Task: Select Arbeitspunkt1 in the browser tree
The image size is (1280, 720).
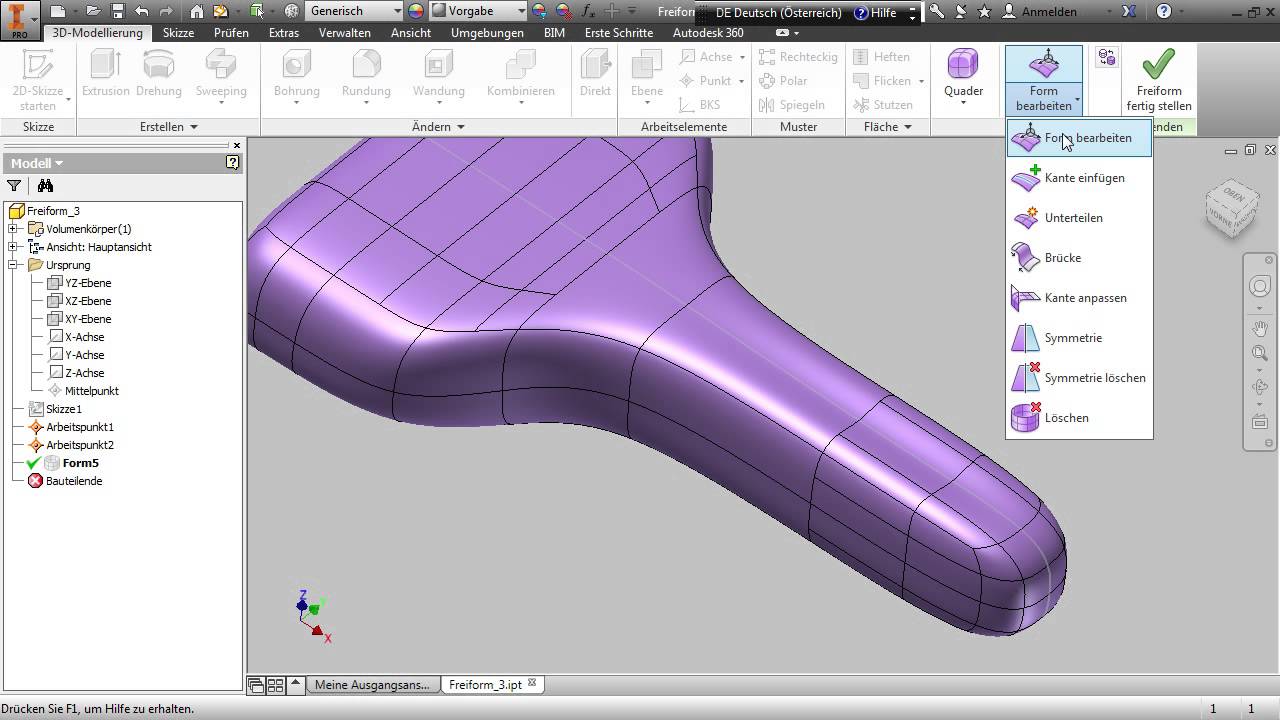Action: (x=80, y=427)
